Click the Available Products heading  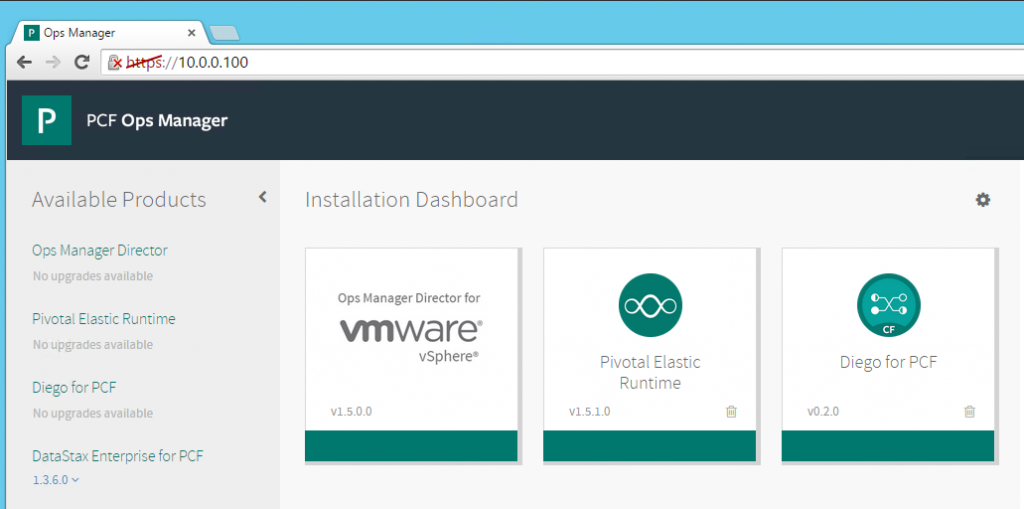(x=119, y=199)
